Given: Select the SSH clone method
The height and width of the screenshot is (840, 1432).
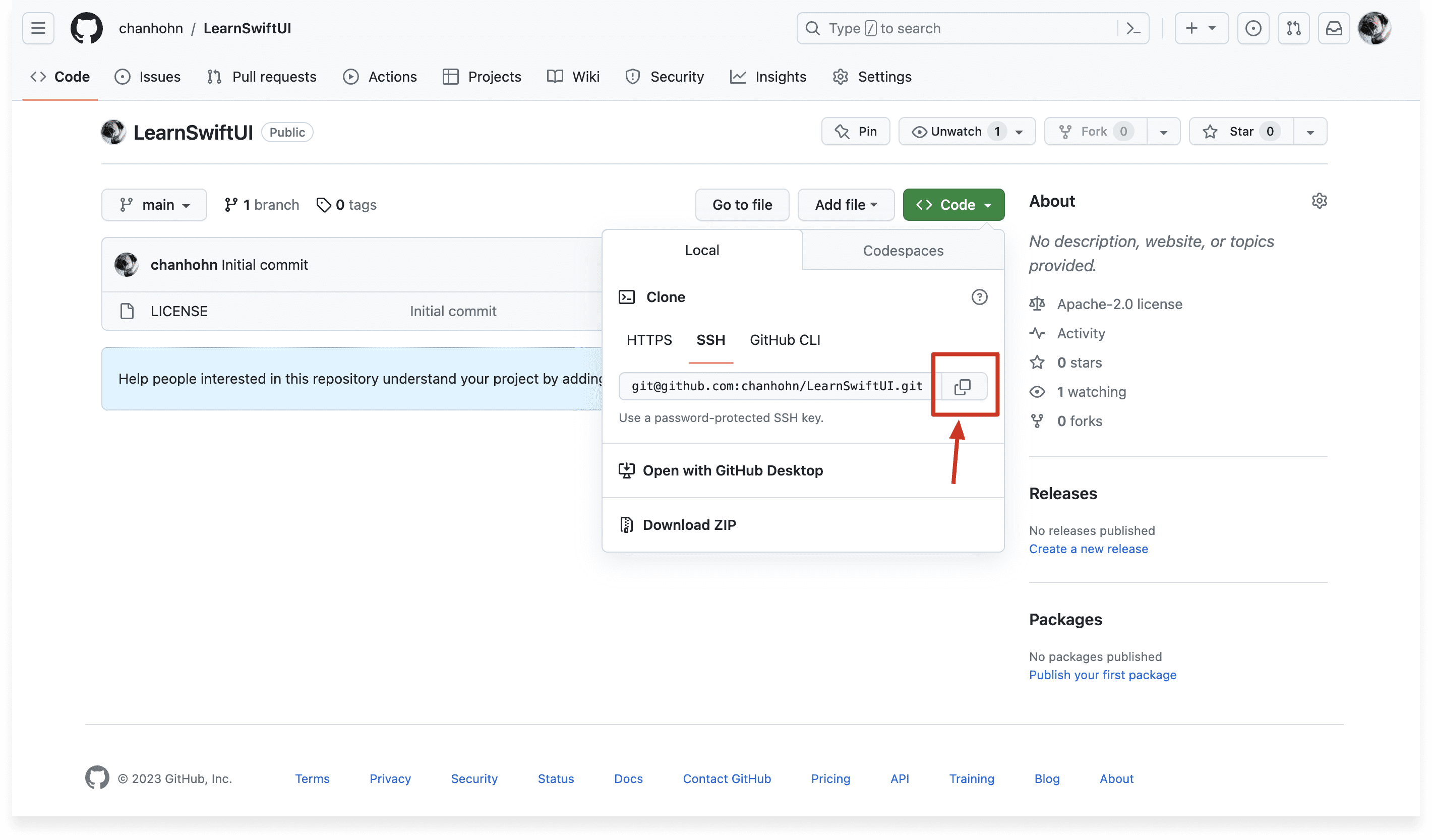Looking at the screenshot, I should click(710, 340).
